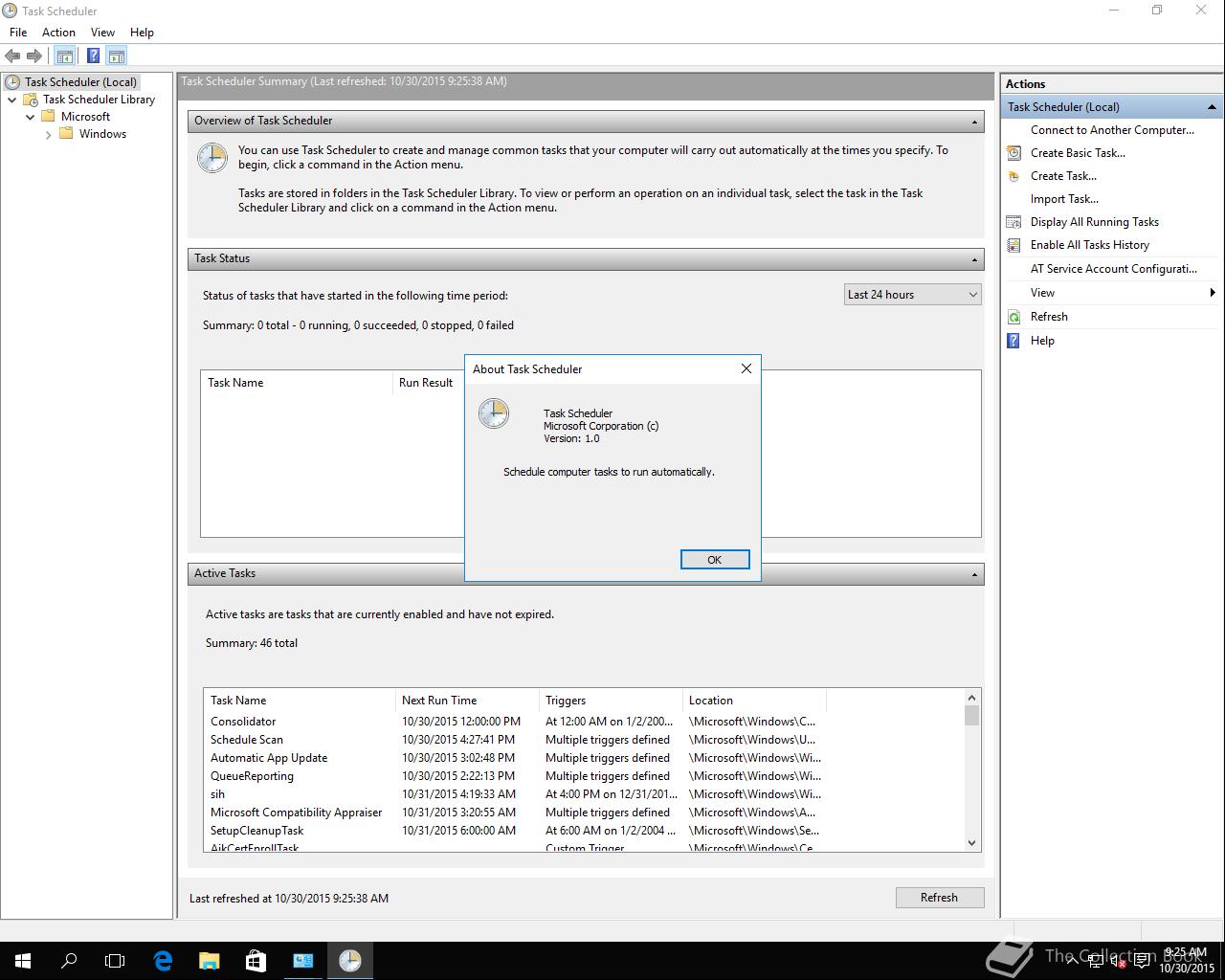
Task: Select the Windows folder in the tree
Action: [x=102, y=134]
